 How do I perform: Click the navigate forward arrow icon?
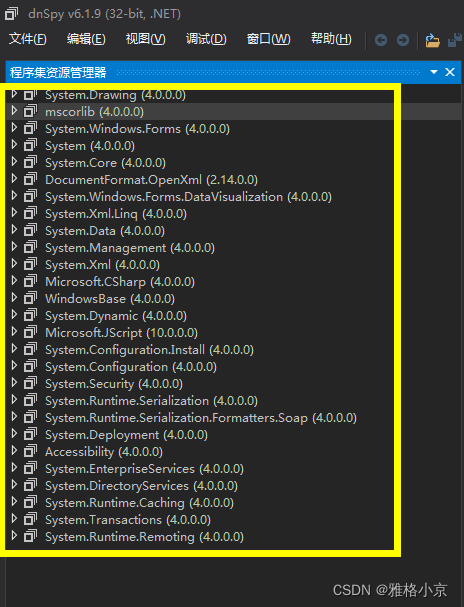(403, 40)
